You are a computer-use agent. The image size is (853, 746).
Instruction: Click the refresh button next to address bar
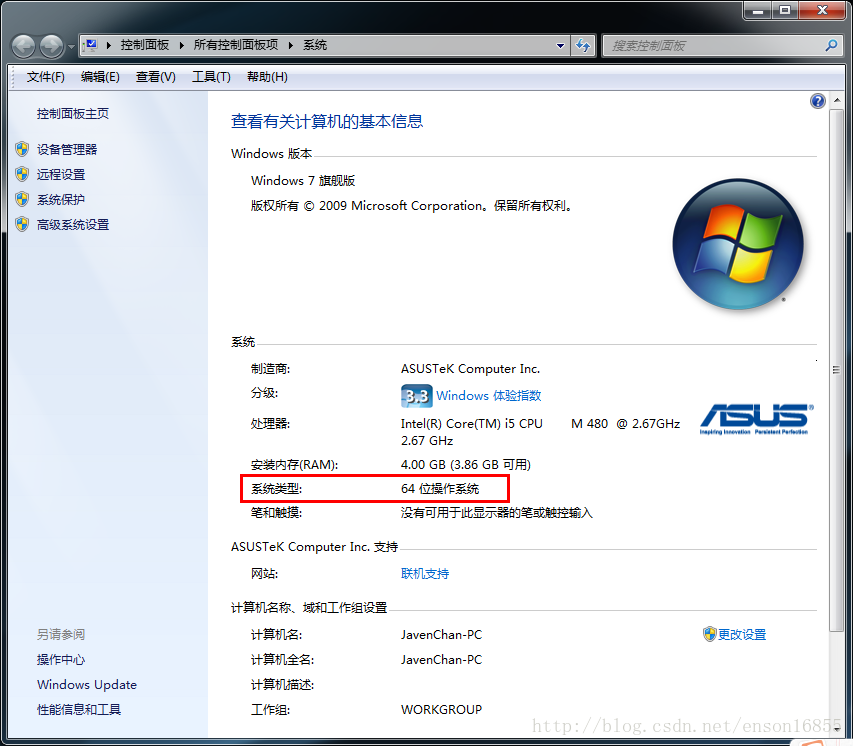click(583, 46)
